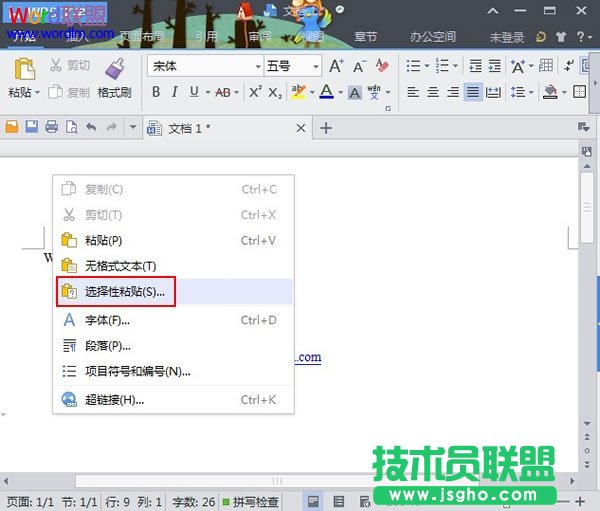Expand the 粘贴 paste options arrow
The width and height of the screenshot is (600, 511).
pos(37,93)
